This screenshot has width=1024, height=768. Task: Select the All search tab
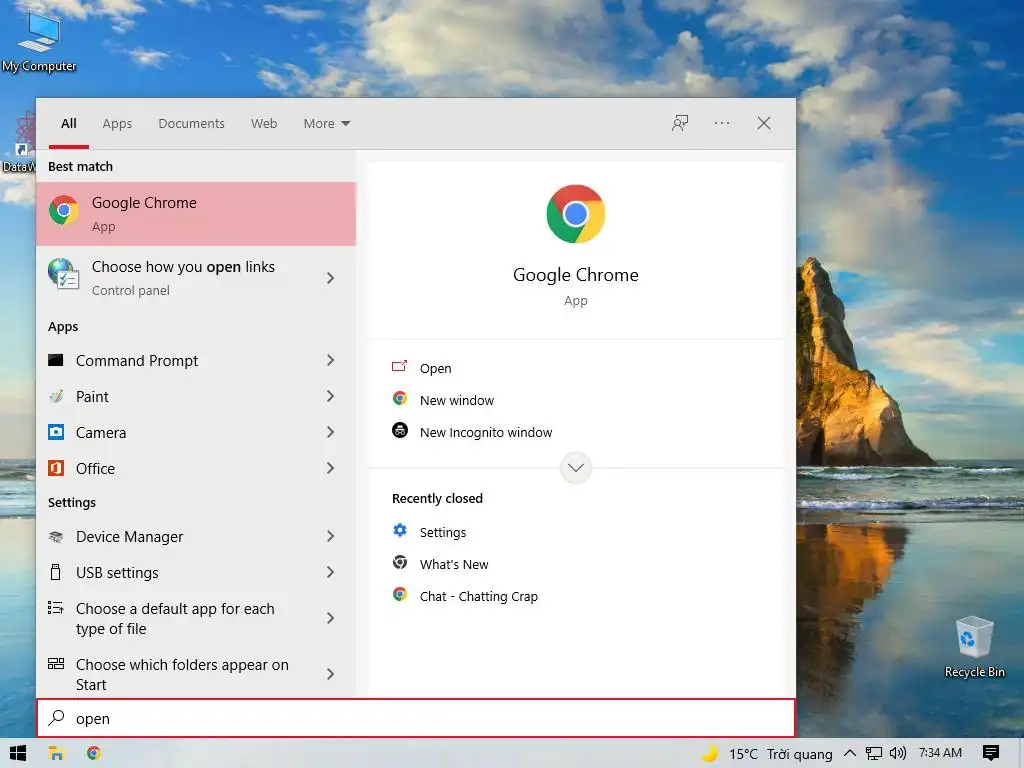(69, 123)
